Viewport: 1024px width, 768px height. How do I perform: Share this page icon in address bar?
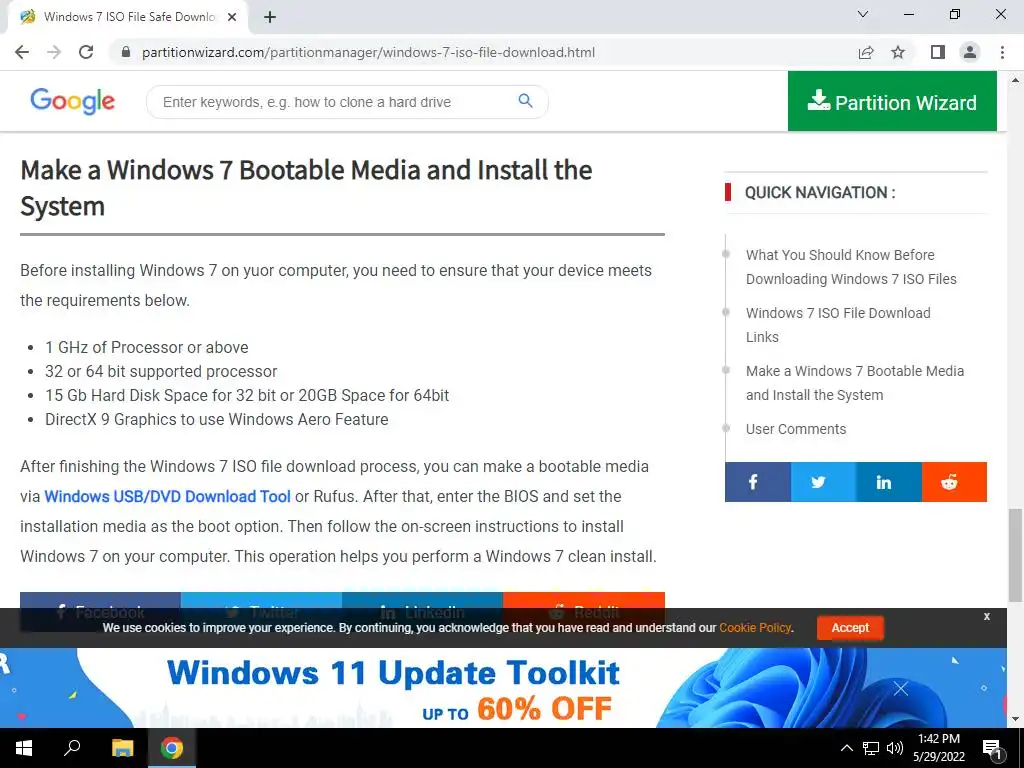866,52
